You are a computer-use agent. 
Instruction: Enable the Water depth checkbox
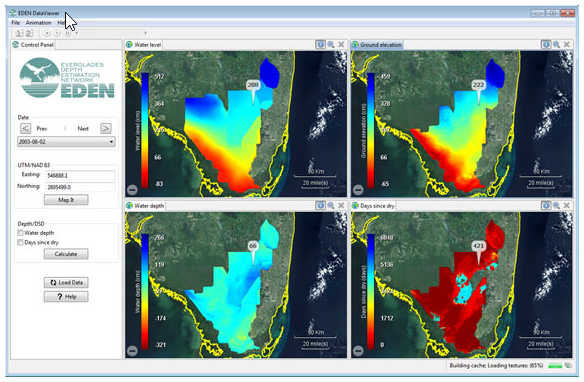(20, 233)
